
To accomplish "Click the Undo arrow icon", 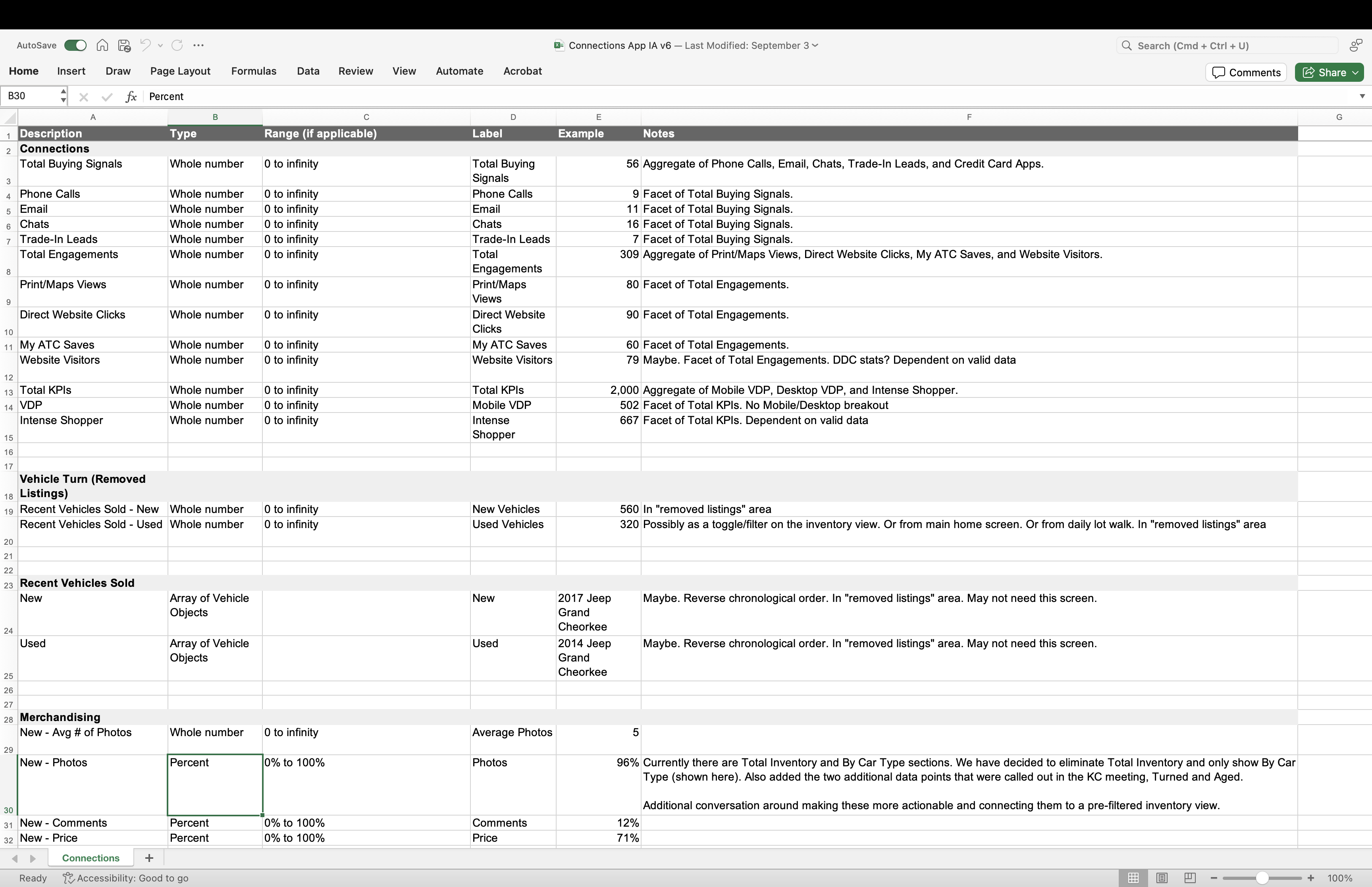I will [x=146, y=45].
